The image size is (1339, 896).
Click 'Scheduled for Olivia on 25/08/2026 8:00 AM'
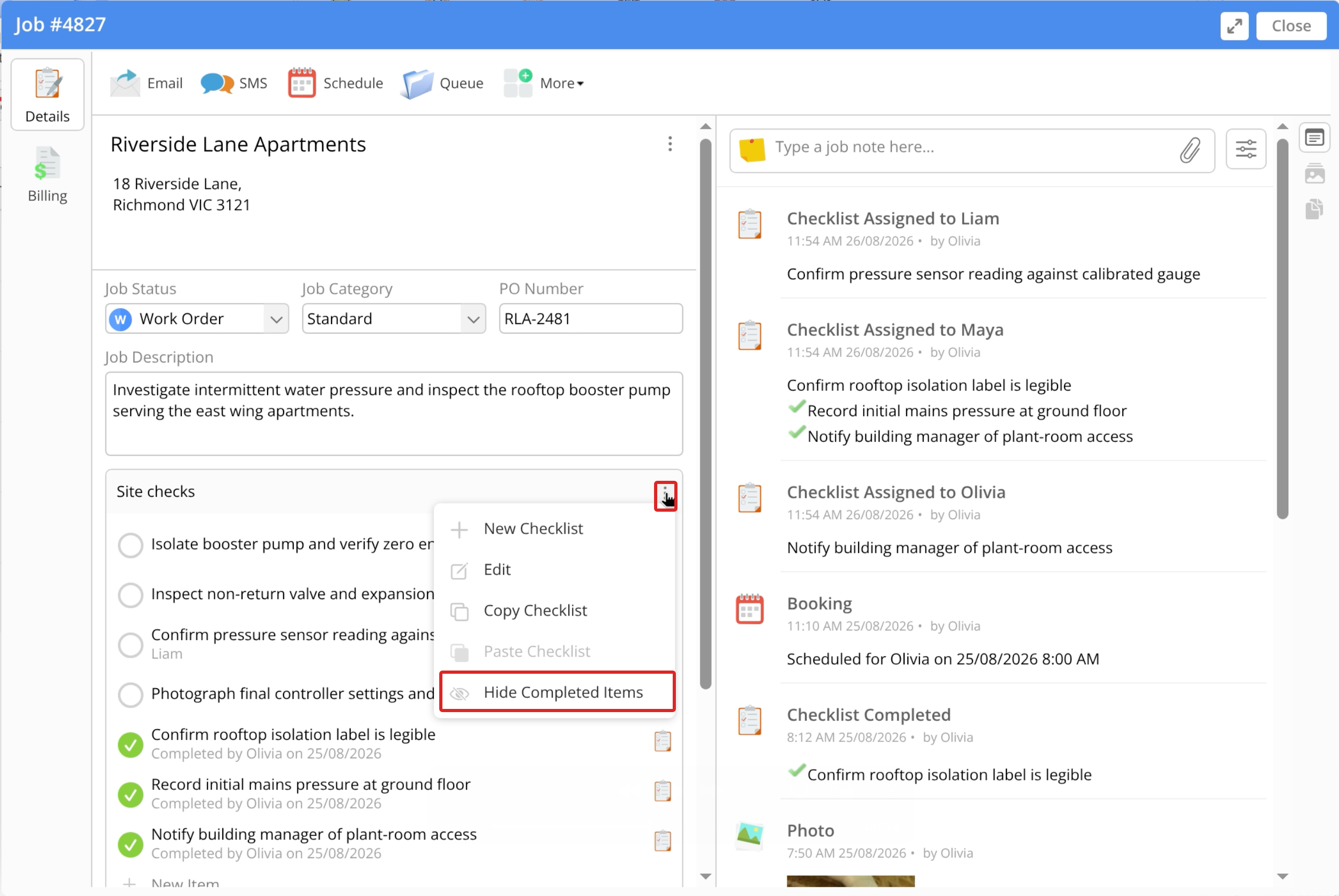click(x=943, y=659)
